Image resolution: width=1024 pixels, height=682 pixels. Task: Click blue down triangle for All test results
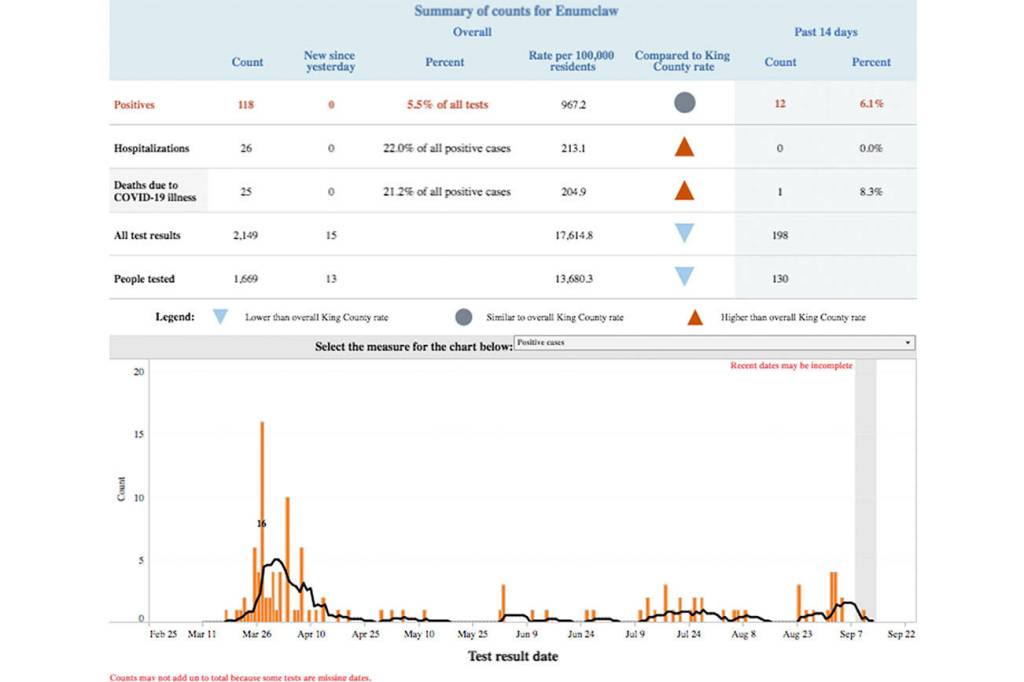click(x=684, y=233)
